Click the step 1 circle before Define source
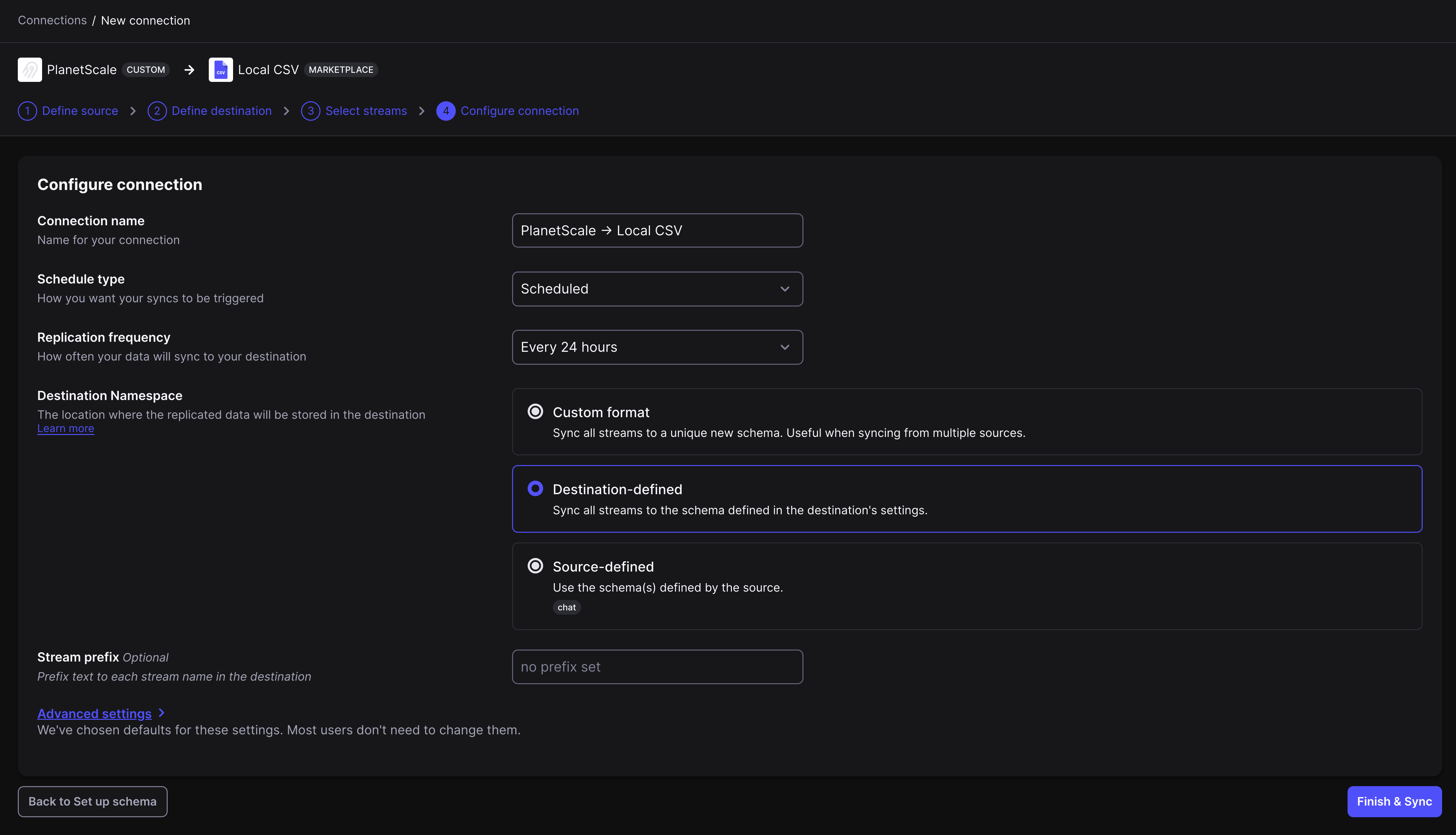This screenshot has height=835, width=1456. (x=27, y=111)
